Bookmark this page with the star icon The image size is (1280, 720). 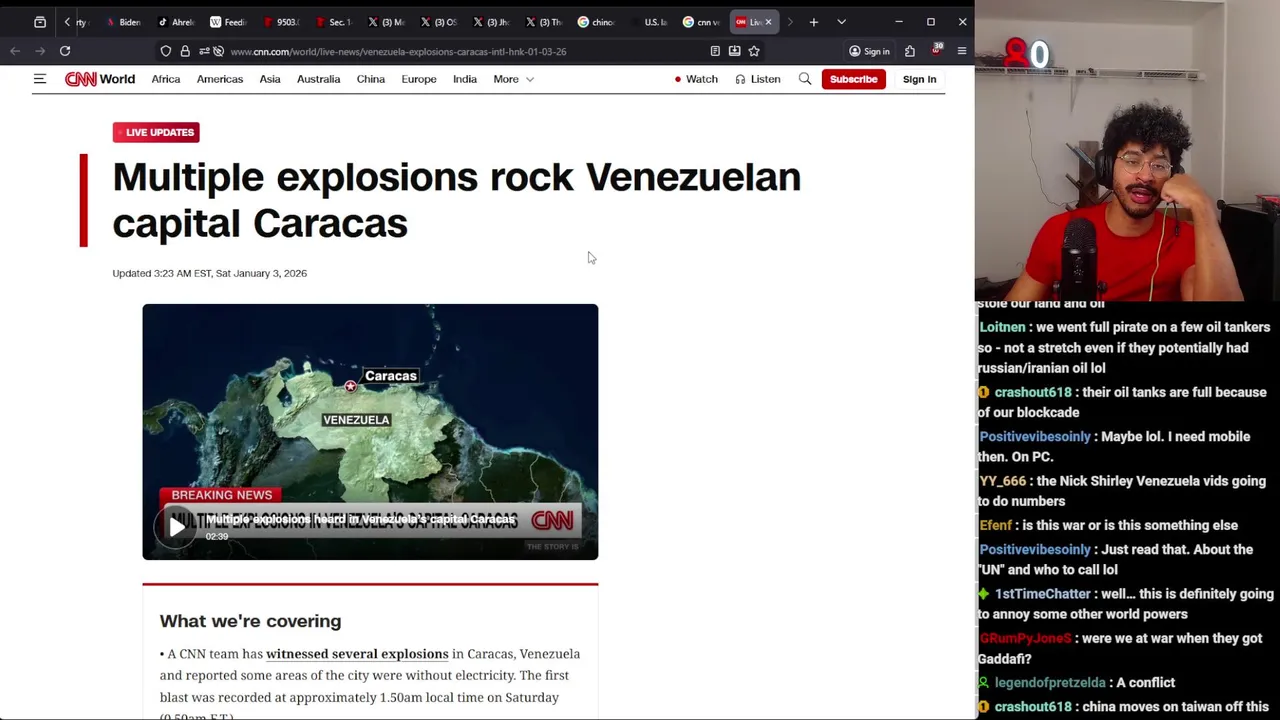coord(754,51)
